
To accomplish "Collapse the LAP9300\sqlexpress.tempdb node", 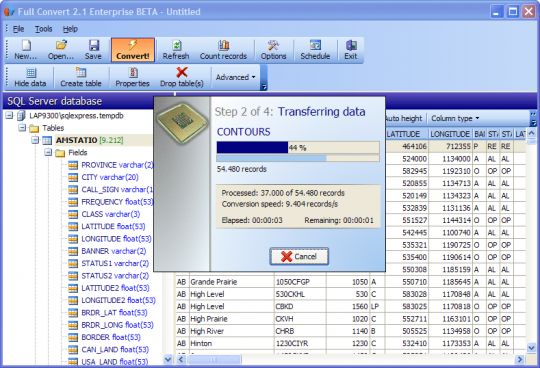I will pos(9,115).
